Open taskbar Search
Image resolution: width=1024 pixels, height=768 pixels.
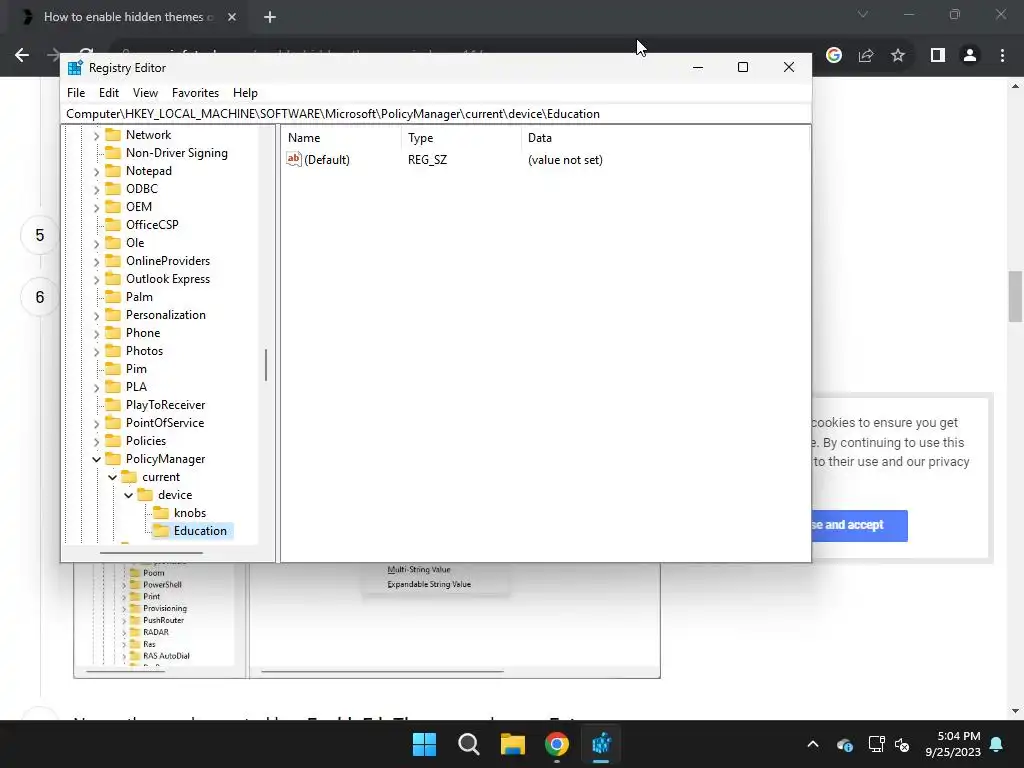pos(468,744)
